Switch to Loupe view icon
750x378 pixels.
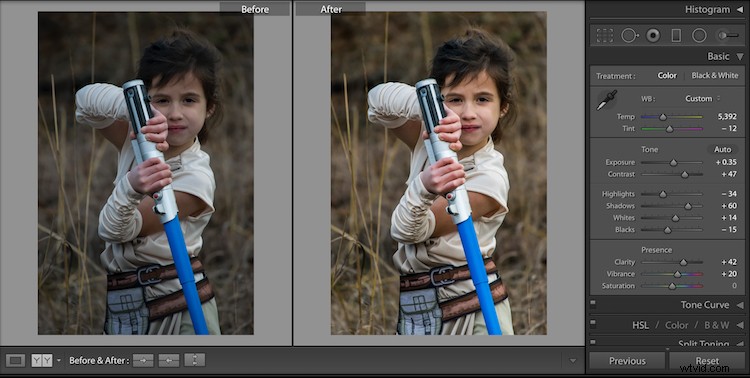pos(15,360)
